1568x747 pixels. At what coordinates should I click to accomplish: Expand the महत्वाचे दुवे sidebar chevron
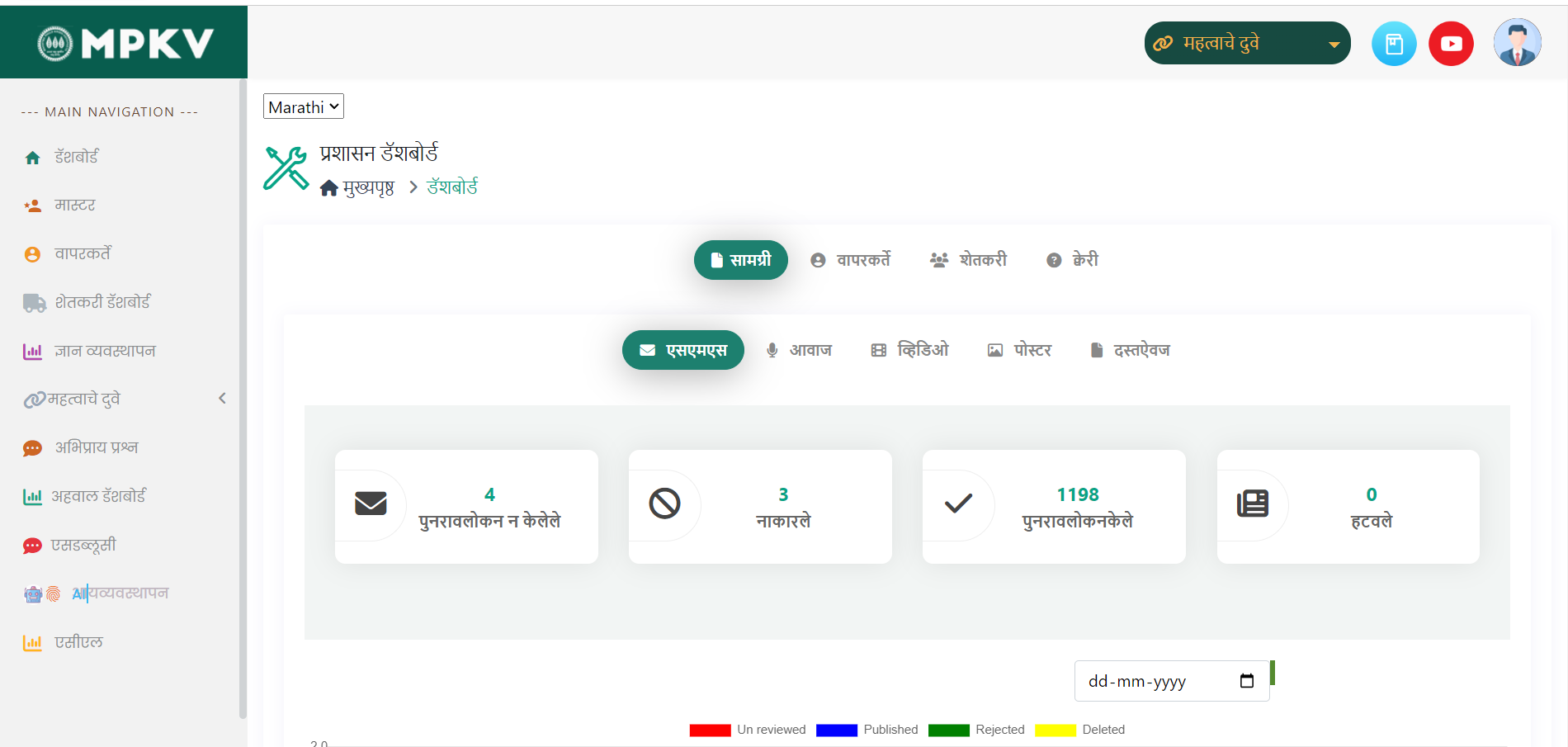[222, 399]
